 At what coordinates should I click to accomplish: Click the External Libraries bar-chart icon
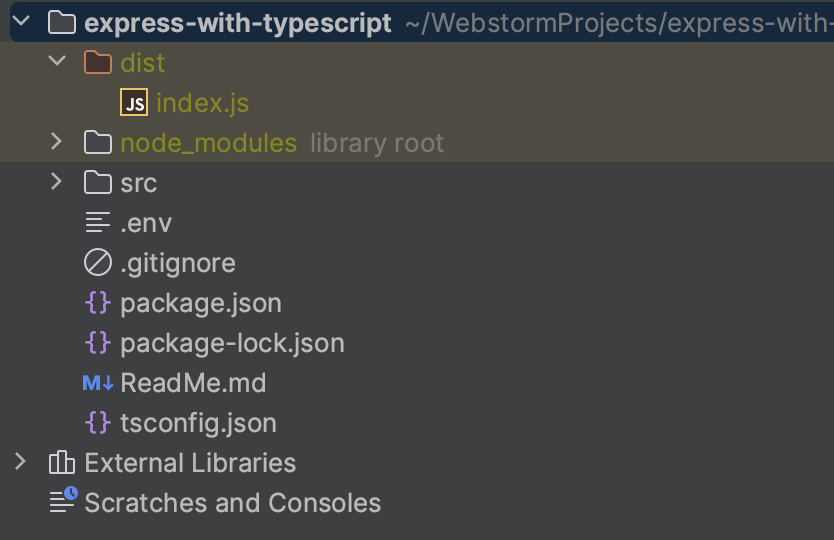coord(61,463)
